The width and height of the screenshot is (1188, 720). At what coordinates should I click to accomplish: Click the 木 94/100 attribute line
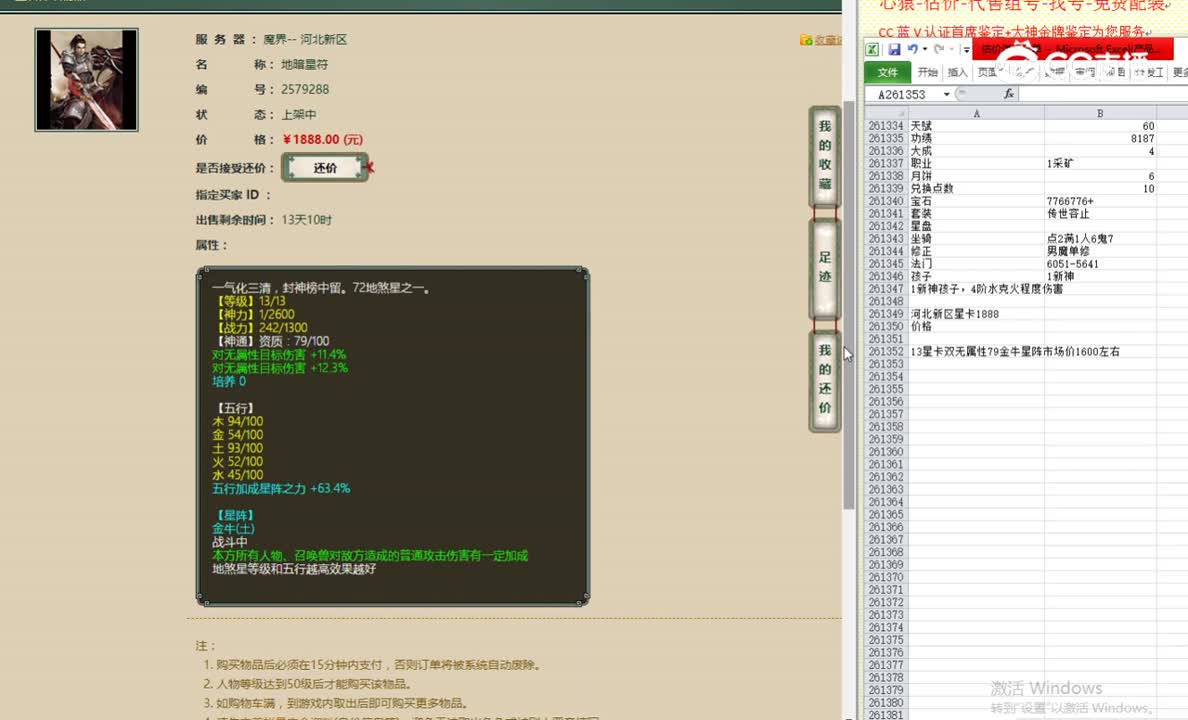pyautogui.click(x=238, y=421)
